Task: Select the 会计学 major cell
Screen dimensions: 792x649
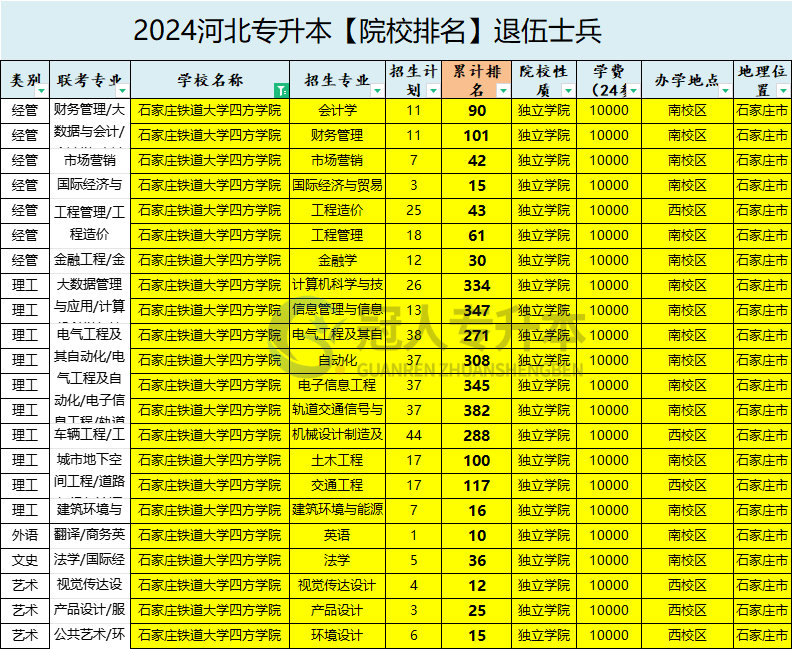Action: [337, 110]
